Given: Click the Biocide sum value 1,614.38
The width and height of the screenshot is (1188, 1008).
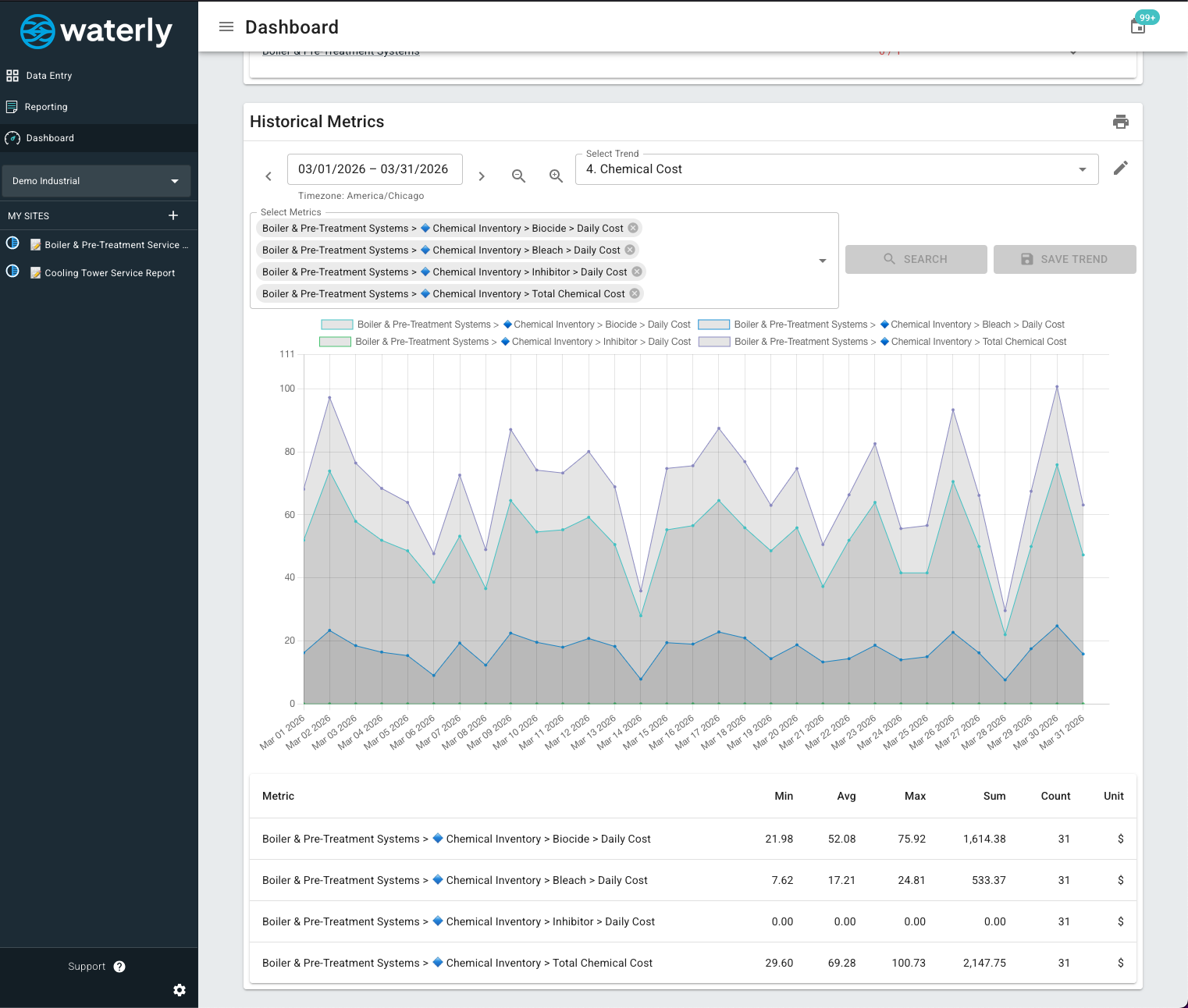Looking at the screenshot, I should [984, 839].
